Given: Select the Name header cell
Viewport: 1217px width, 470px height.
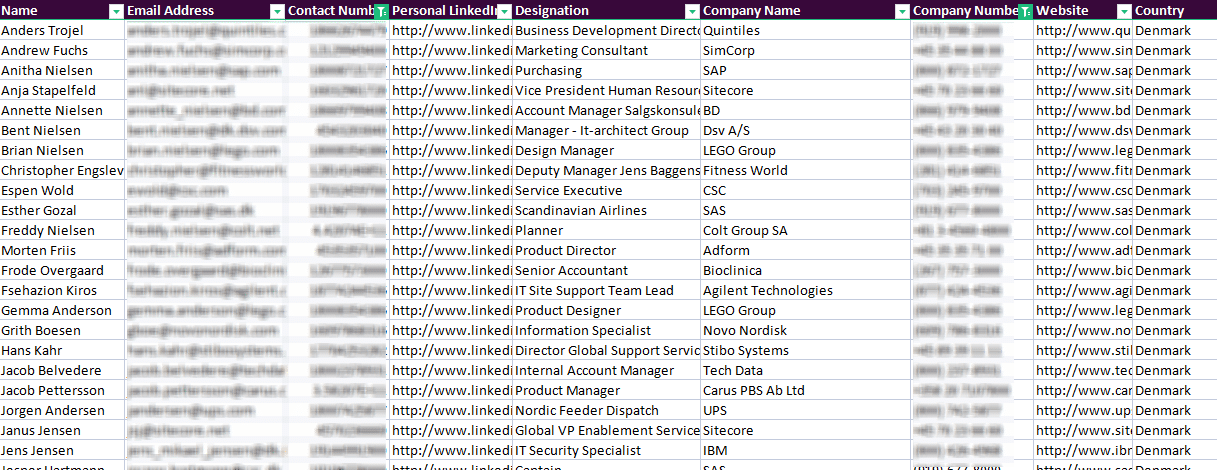Looking at the screenshot, I should 63,11.
